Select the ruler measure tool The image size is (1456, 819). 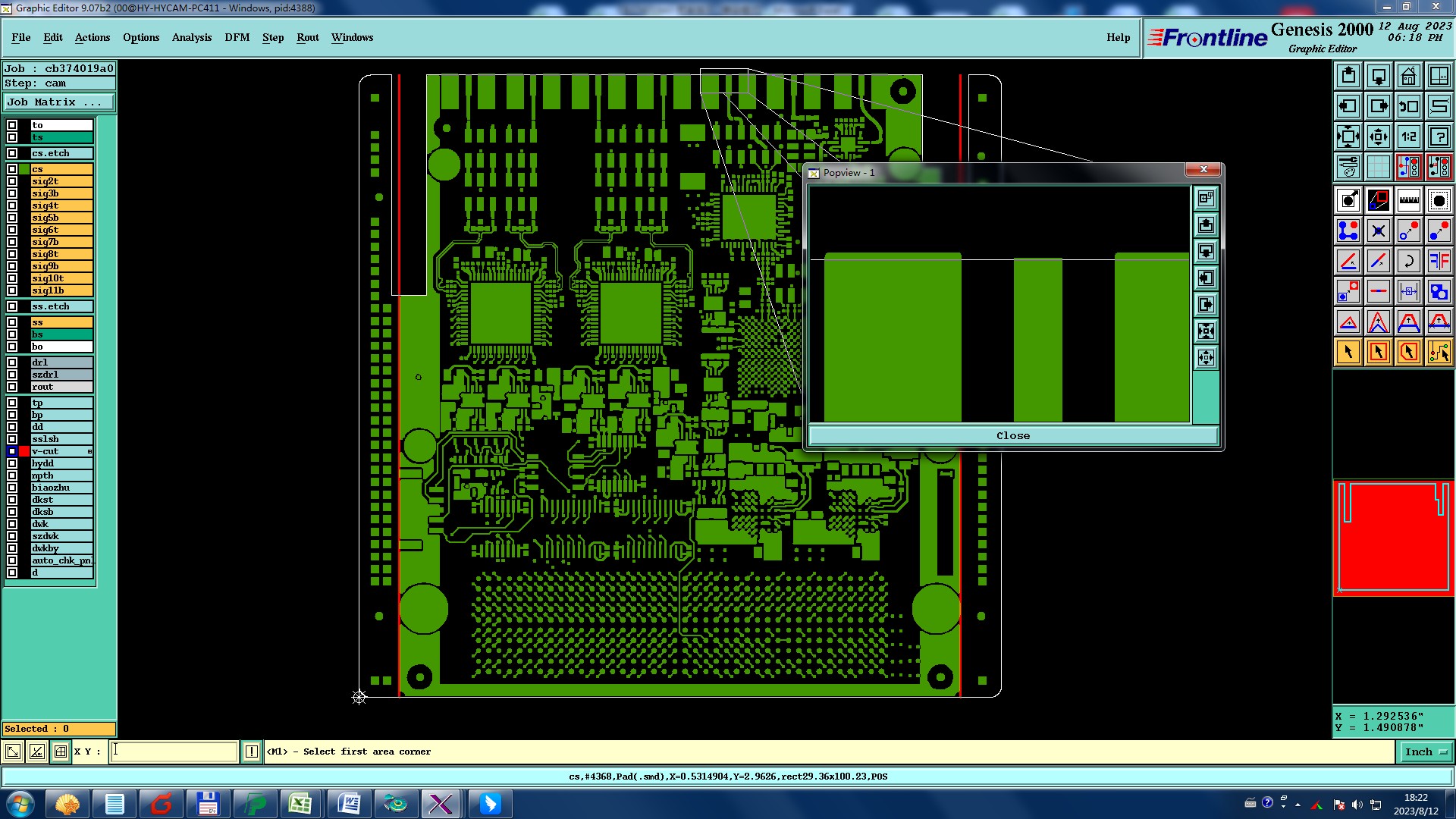(1408, 200)
